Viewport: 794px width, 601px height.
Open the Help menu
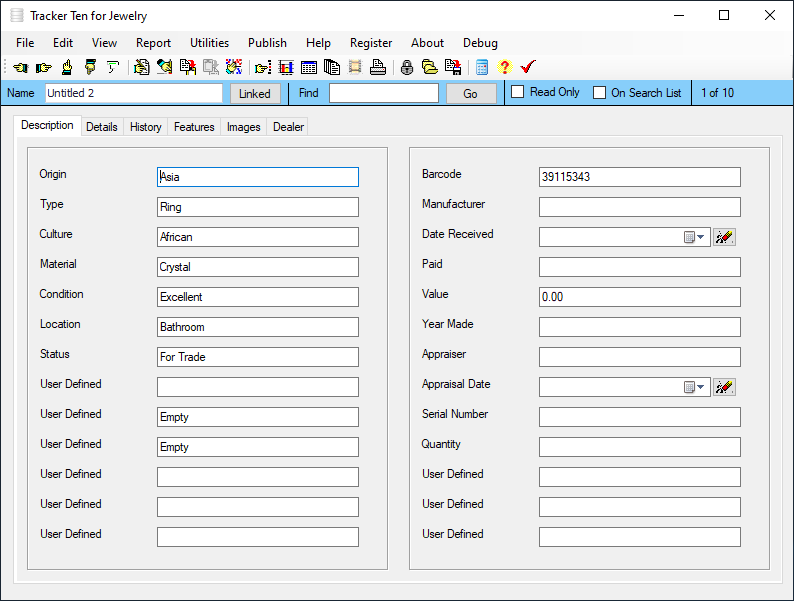click(x=318, y=43)
